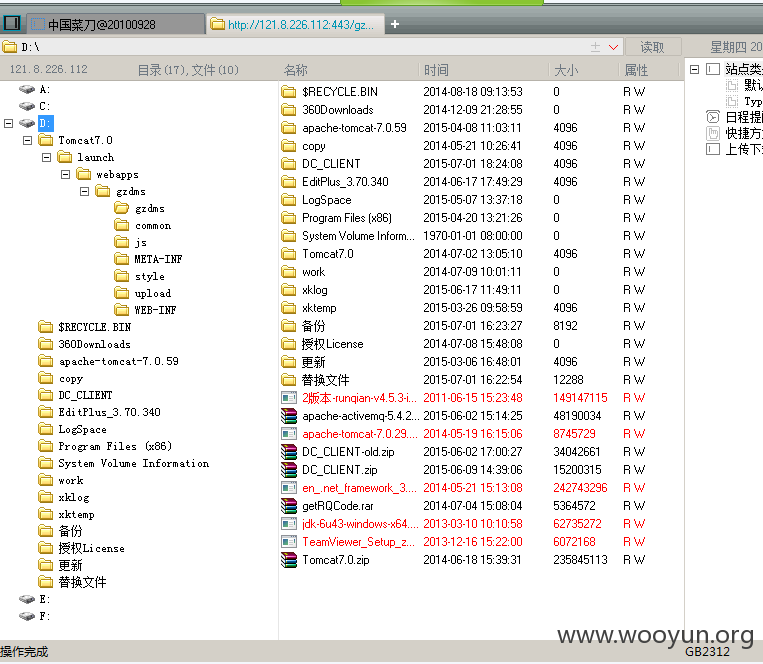The image size is (763, 664).
Task: Select apache-tomcat-7.0.29 executable icon
Action: click(x=289, y=433)
